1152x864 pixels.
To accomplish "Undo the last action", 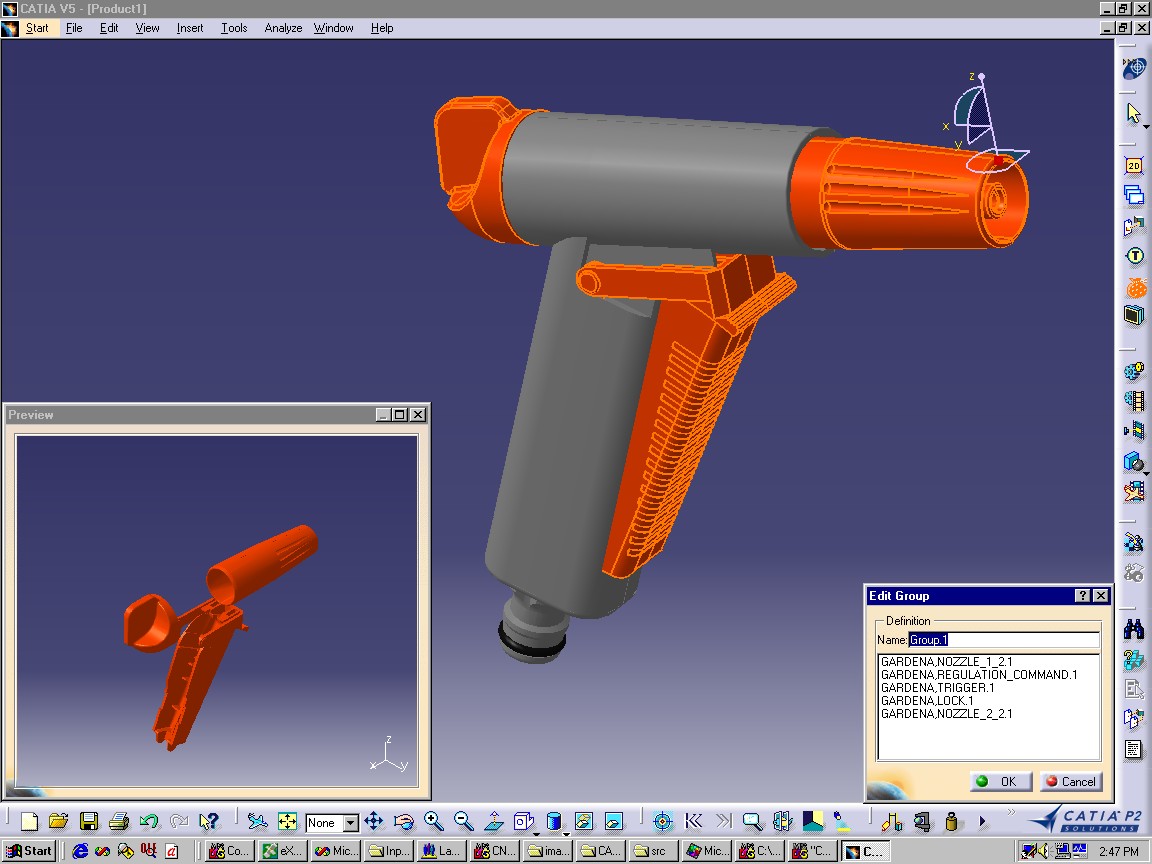I will [149, 821].
